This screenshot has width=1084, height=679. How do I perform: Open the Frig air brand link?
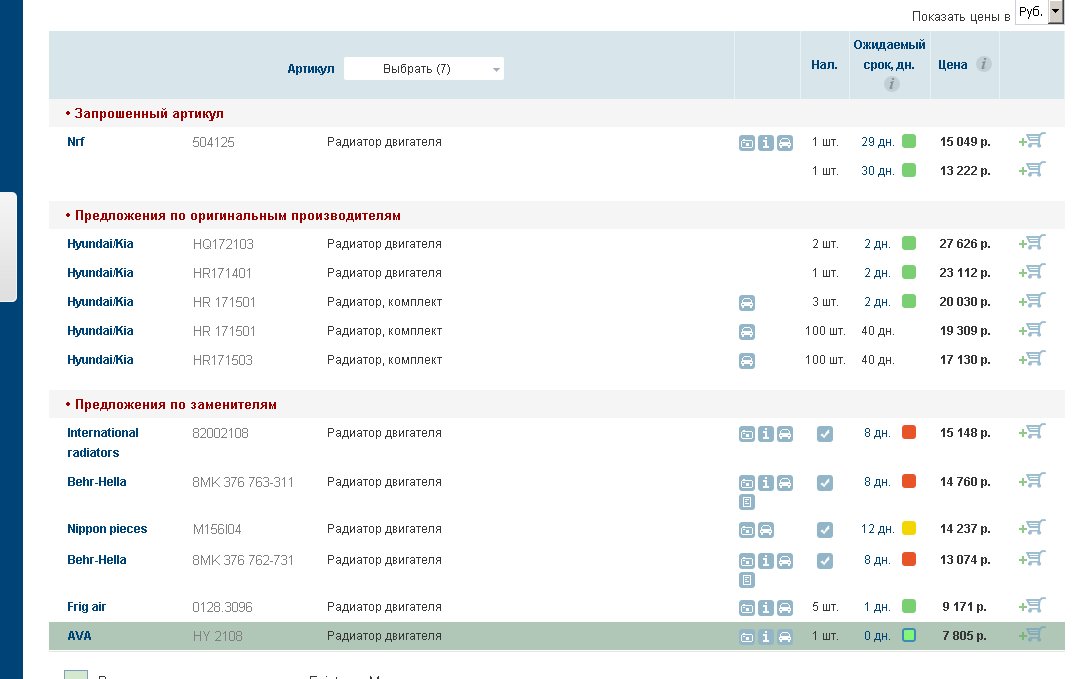[86, 607]
